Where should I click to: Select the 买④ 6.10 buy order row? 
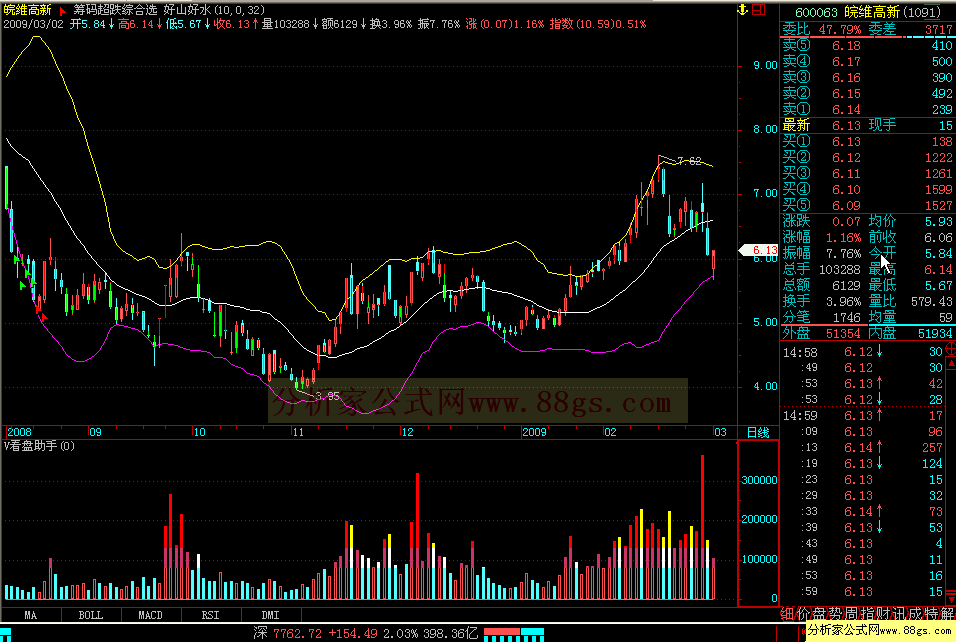[867, 190]
